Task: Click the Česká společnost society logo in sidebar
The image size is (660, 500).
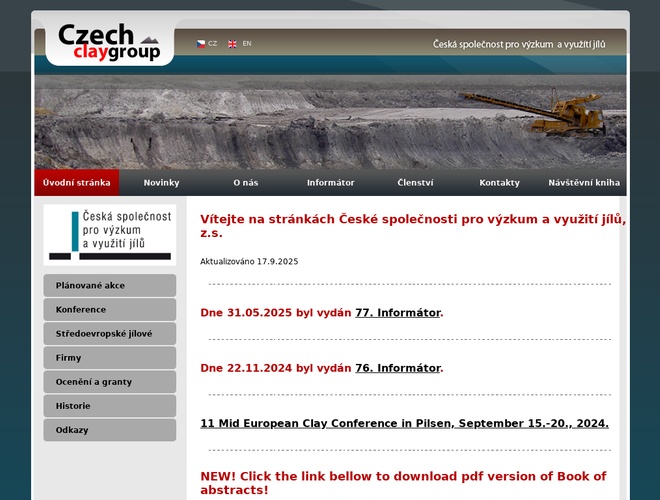Action: [x=109, y=235]
